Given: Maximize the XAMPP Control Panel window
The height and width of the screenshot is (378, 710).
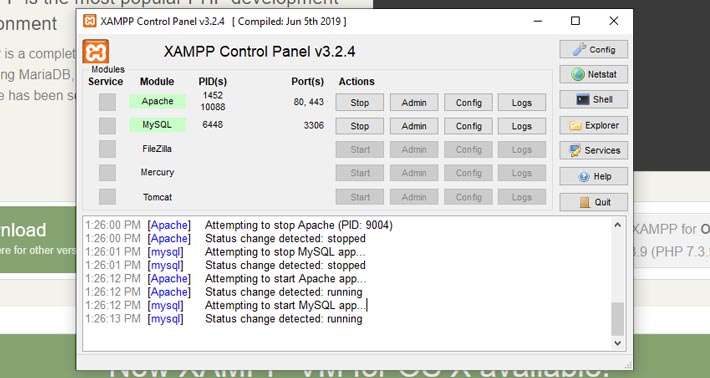Looking at the screenshot, I should click(x=575, y=21).
